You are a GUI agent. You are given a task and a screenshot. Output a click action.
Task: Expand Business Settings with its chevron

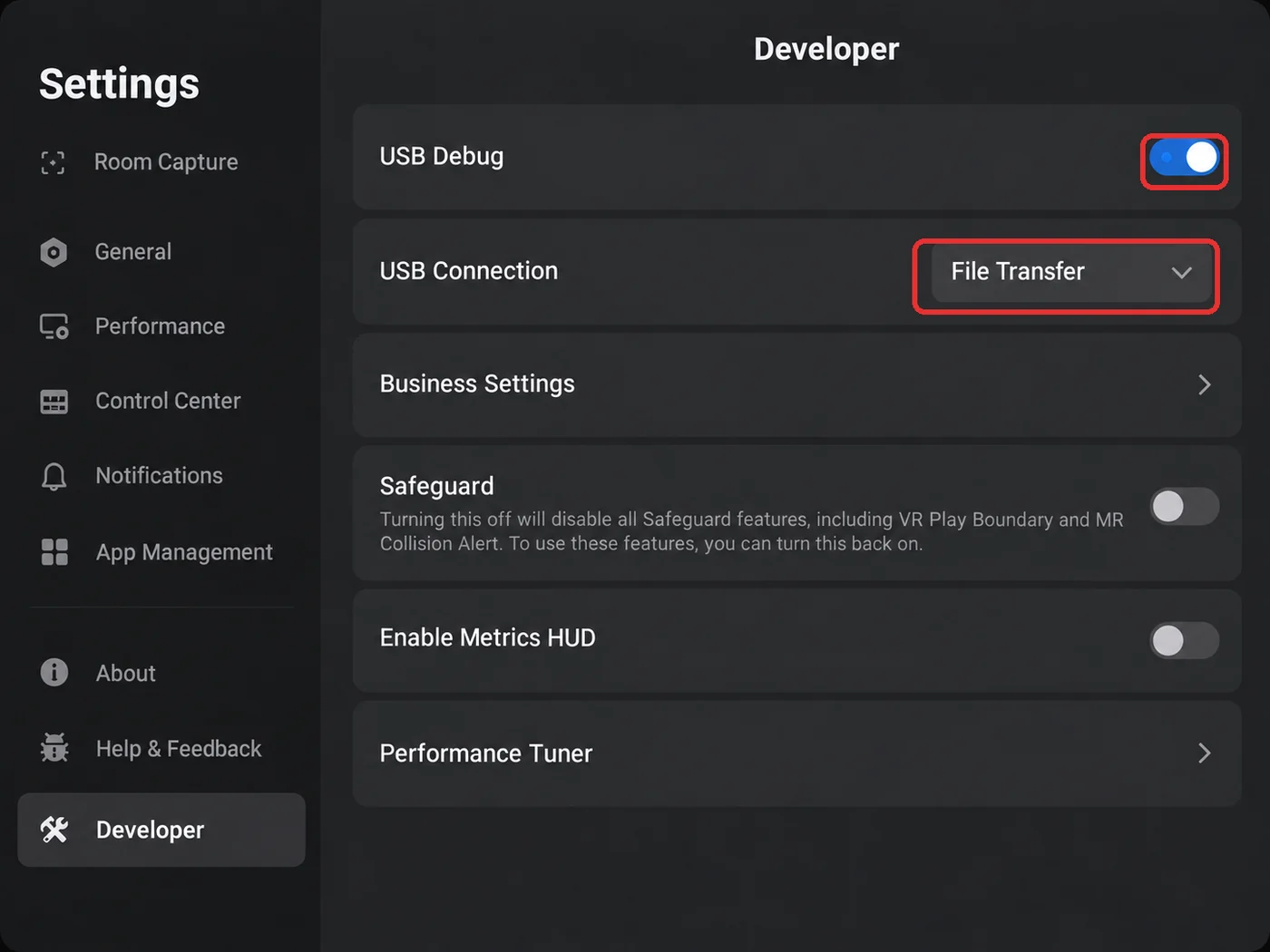[x=1205, y=384]
